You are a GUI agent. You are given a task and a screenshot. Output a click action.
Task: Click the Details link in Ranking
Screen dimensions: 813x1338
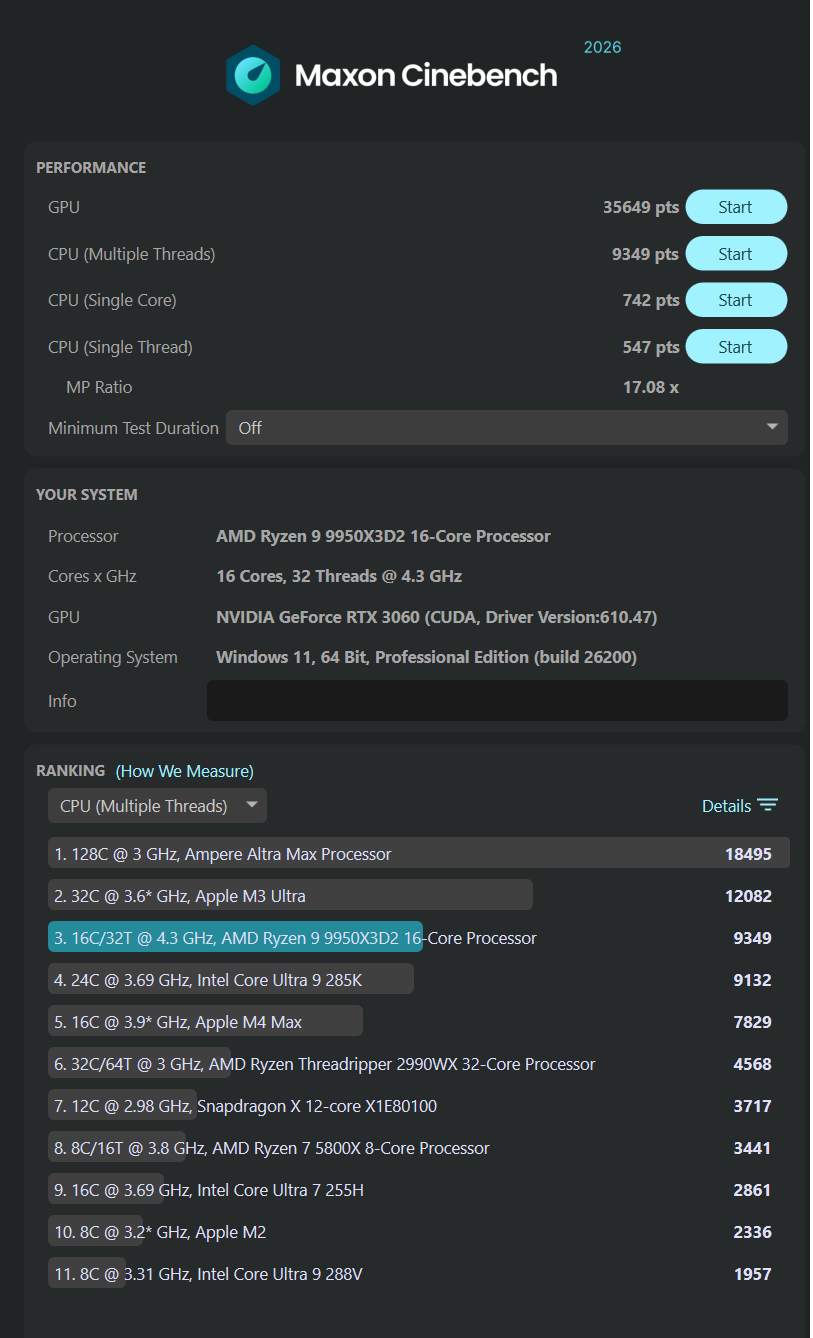point(726,806)
